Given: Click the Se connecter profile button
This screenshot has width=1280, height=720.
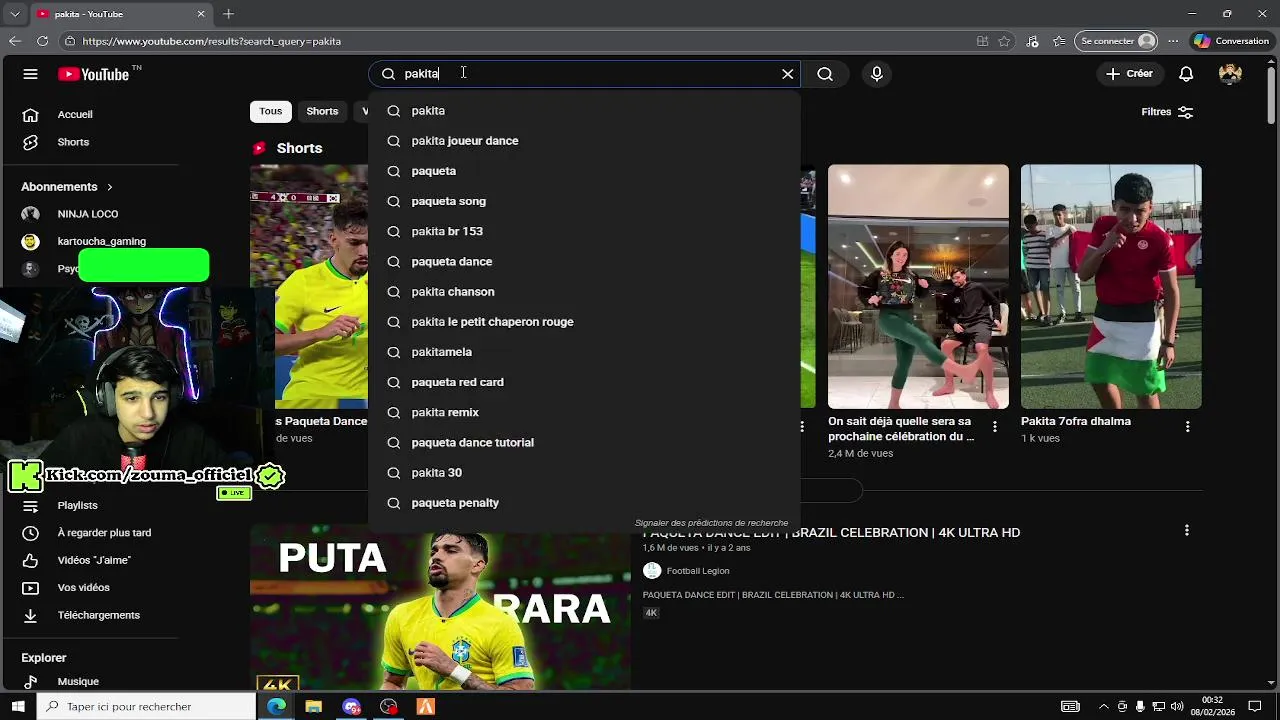Looking at the screenshot, I should tap(1118, 41).
